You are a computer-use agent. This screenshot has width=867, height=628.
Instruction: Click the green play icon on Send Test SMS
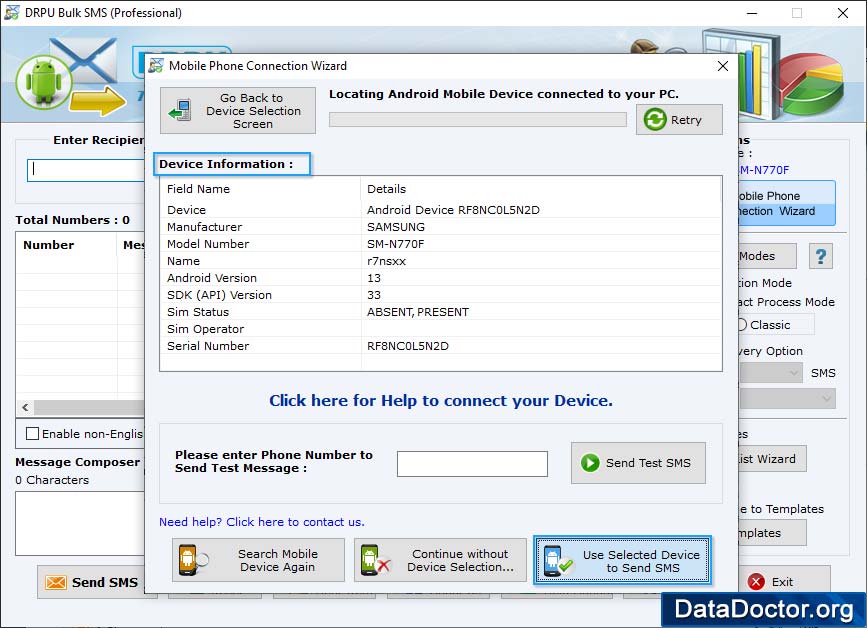(x=590, y=463)
